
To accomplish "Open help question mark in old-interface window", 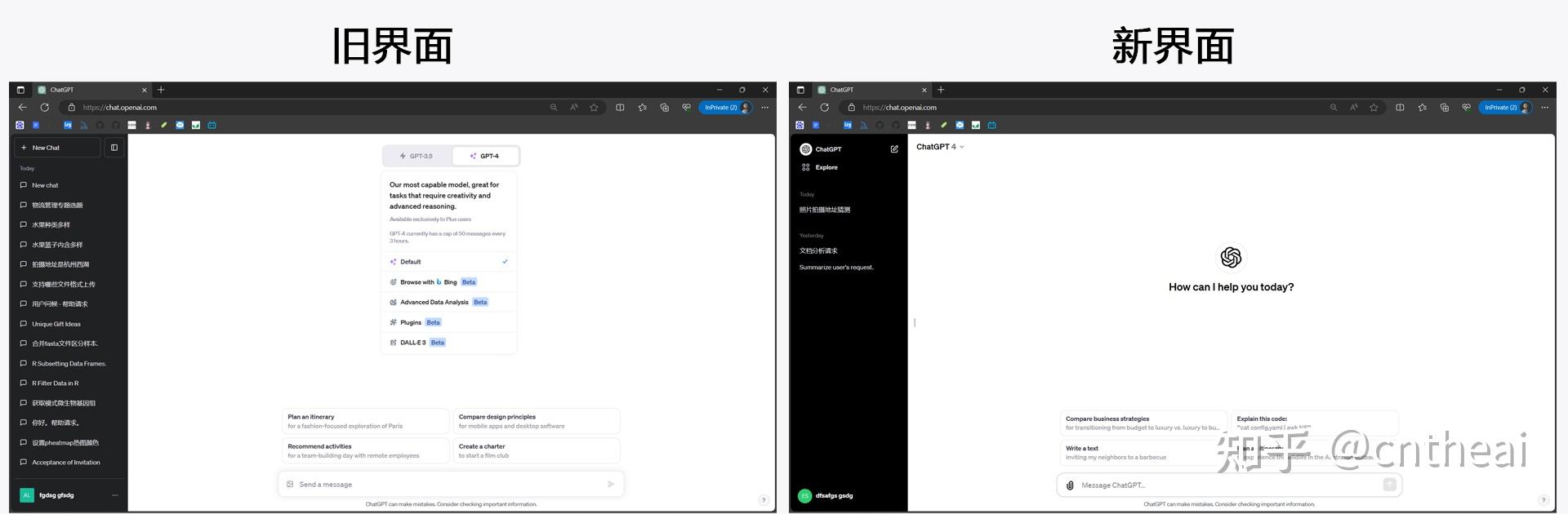I will (x=764, y=500).
